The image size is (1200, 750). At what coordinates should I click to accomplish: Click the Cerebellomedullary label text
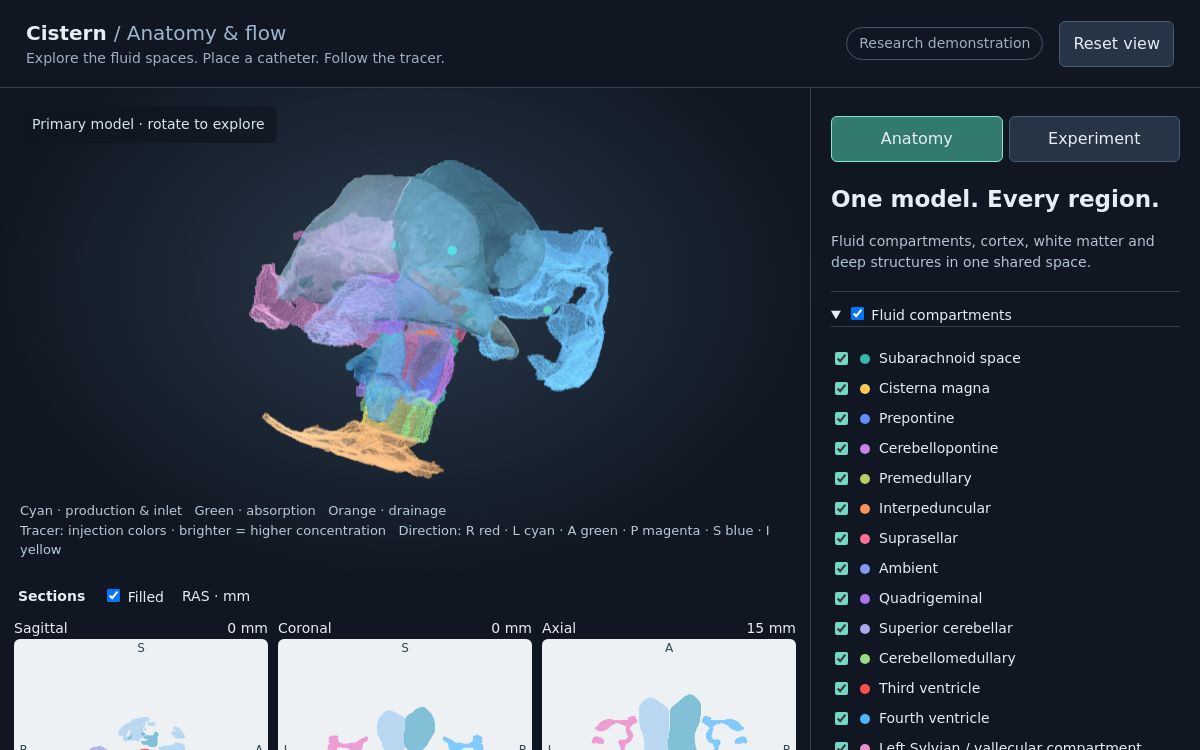pyautogui.click(x=947, y=658)
